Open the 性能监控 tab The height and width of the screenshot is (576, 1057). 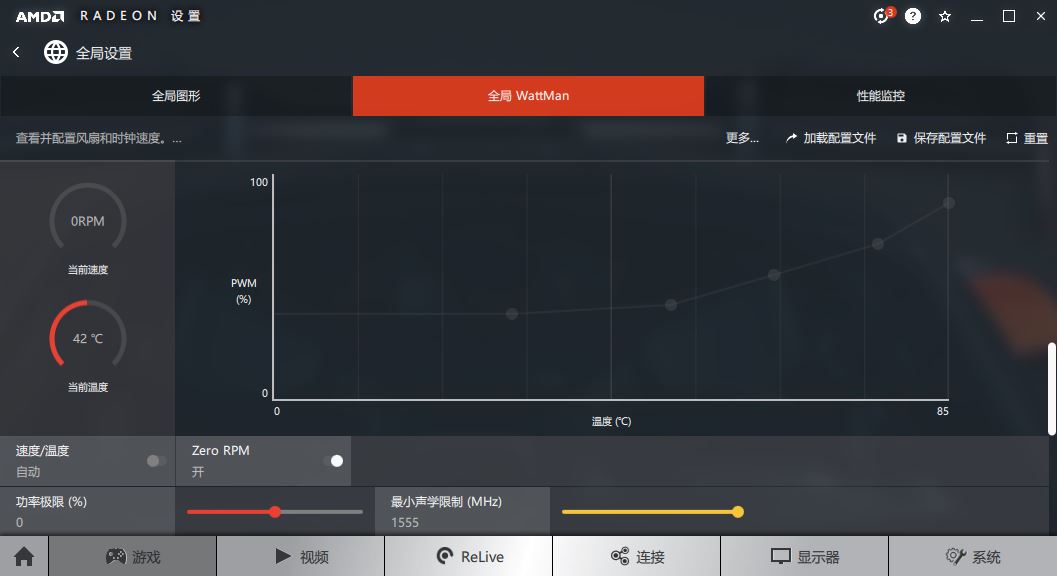880,96
